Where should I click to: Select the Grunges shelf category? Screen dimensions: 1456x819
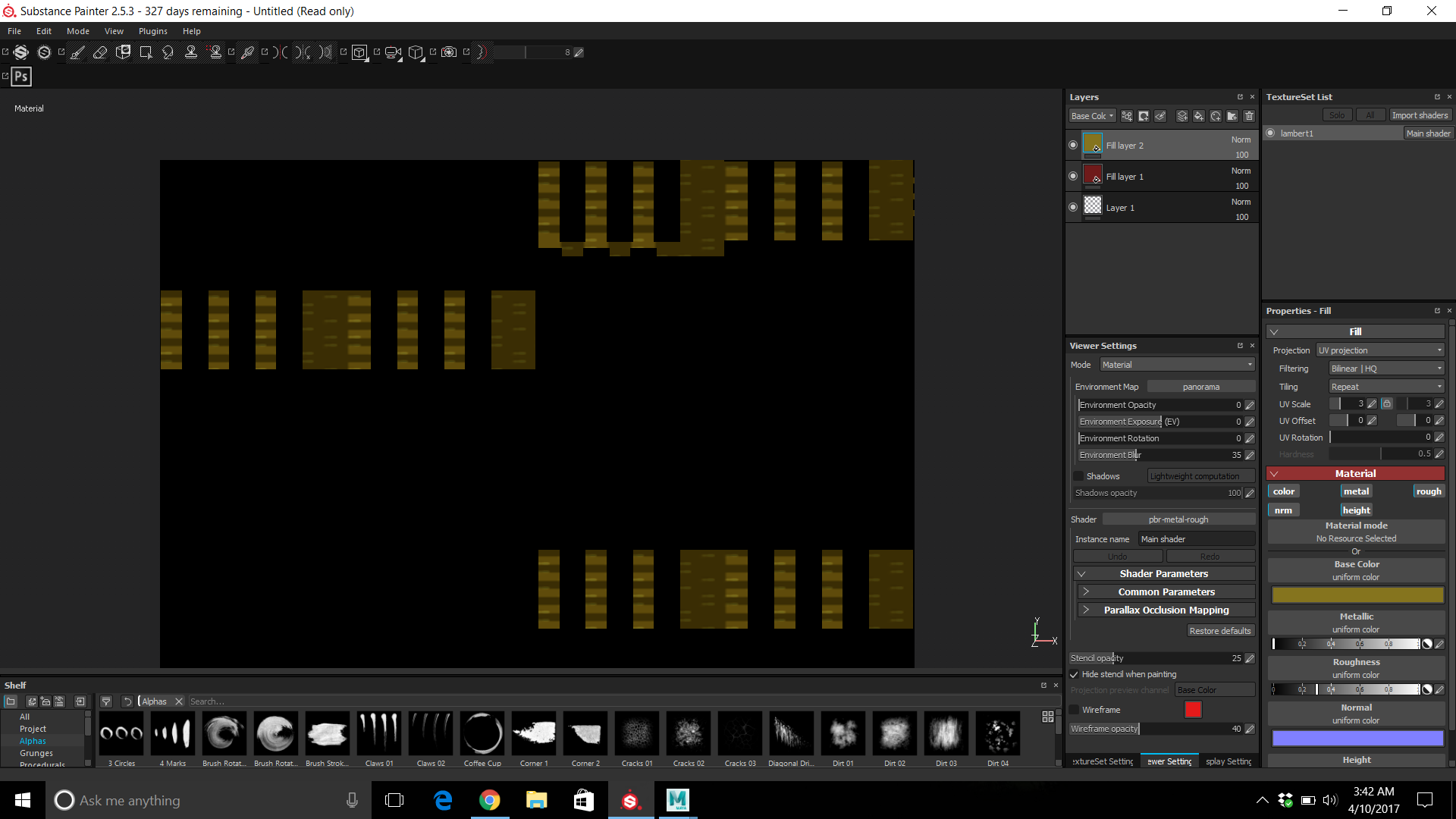pos(36,753)
